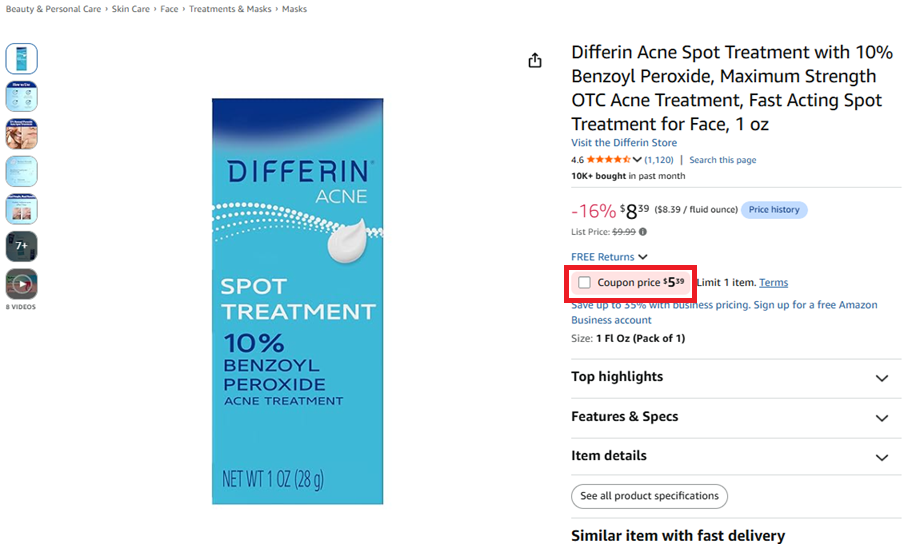Open Treatments & Masks breadcrumb
920x544 pixels.
coord(230,9)
